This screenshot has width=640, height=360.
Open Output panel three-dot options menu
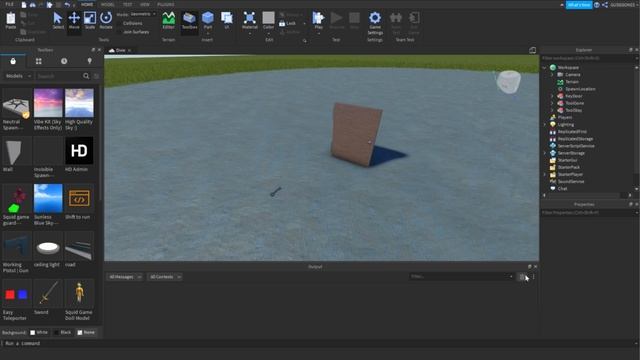tap(533, 277)
